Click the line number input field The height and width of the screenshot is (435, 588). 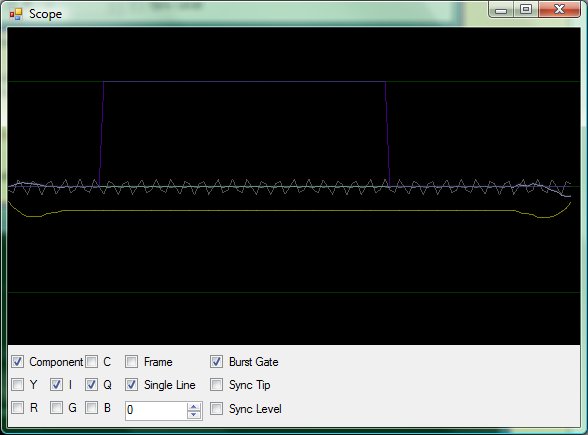tap(156, 411)
